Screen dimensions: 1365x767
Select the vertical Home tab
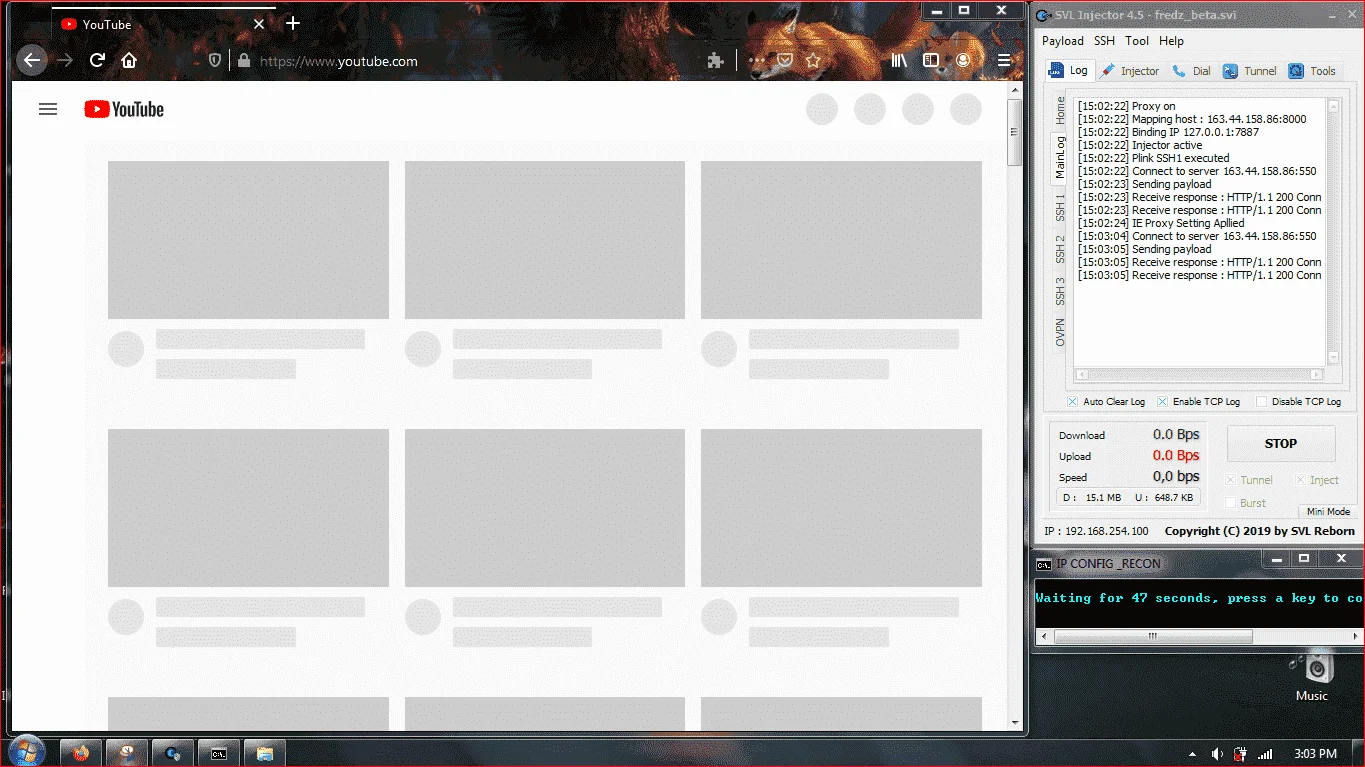click(1061, 110)
